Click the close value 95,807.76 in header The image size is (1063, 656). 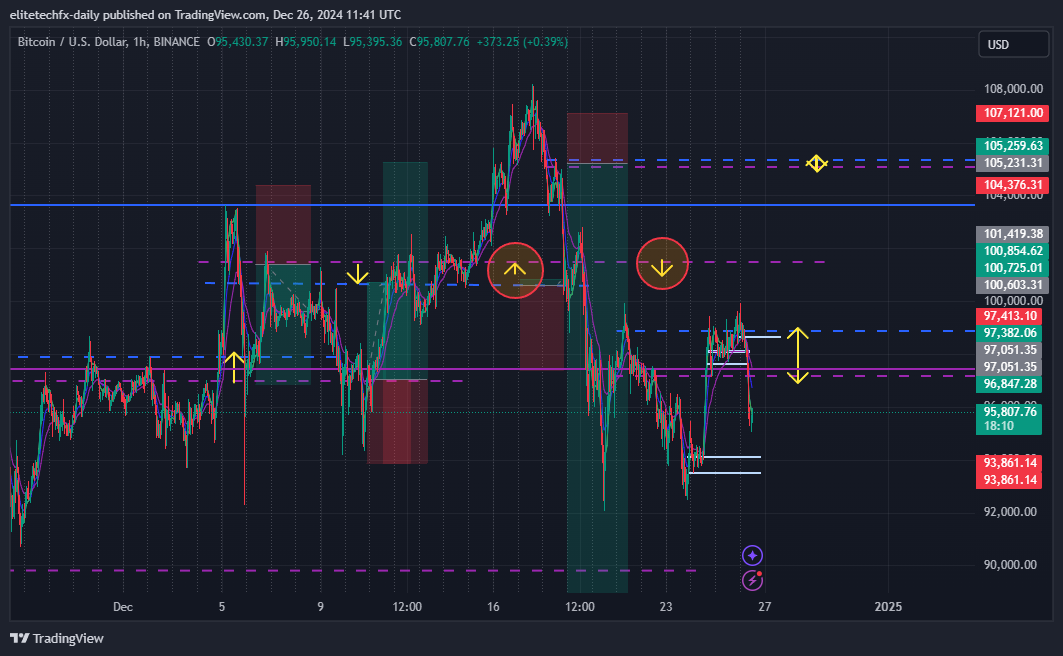tap(443, 42)
